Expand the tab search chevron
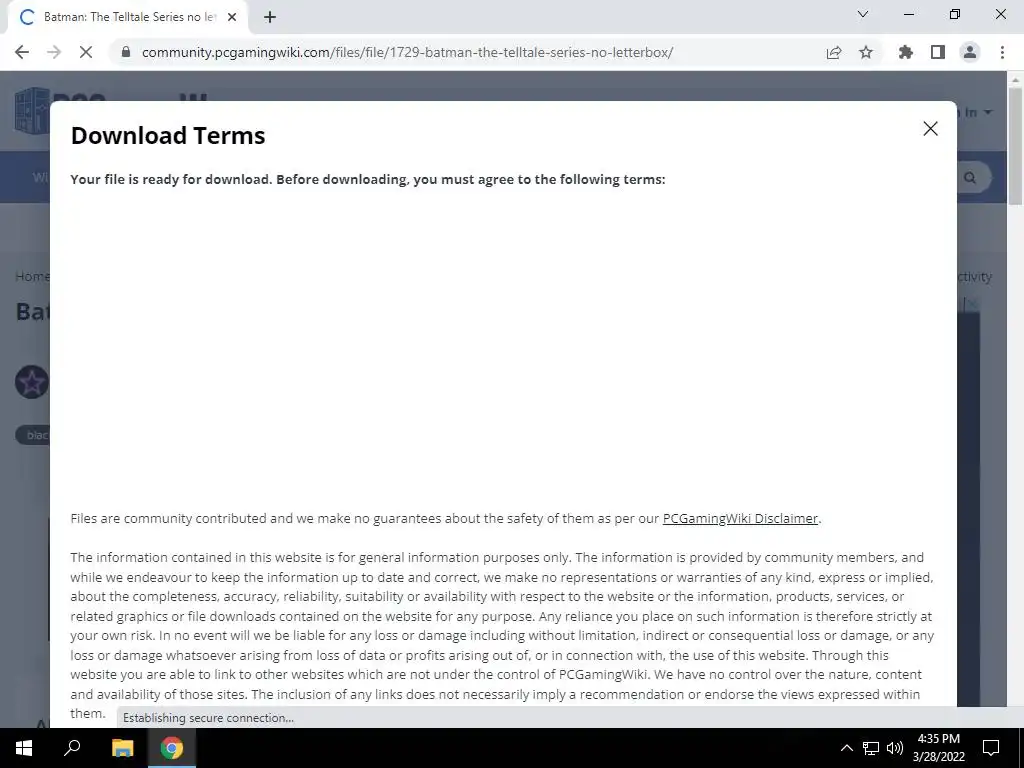This screenshot has width=1024, height=768. click(x=862, y=14)
